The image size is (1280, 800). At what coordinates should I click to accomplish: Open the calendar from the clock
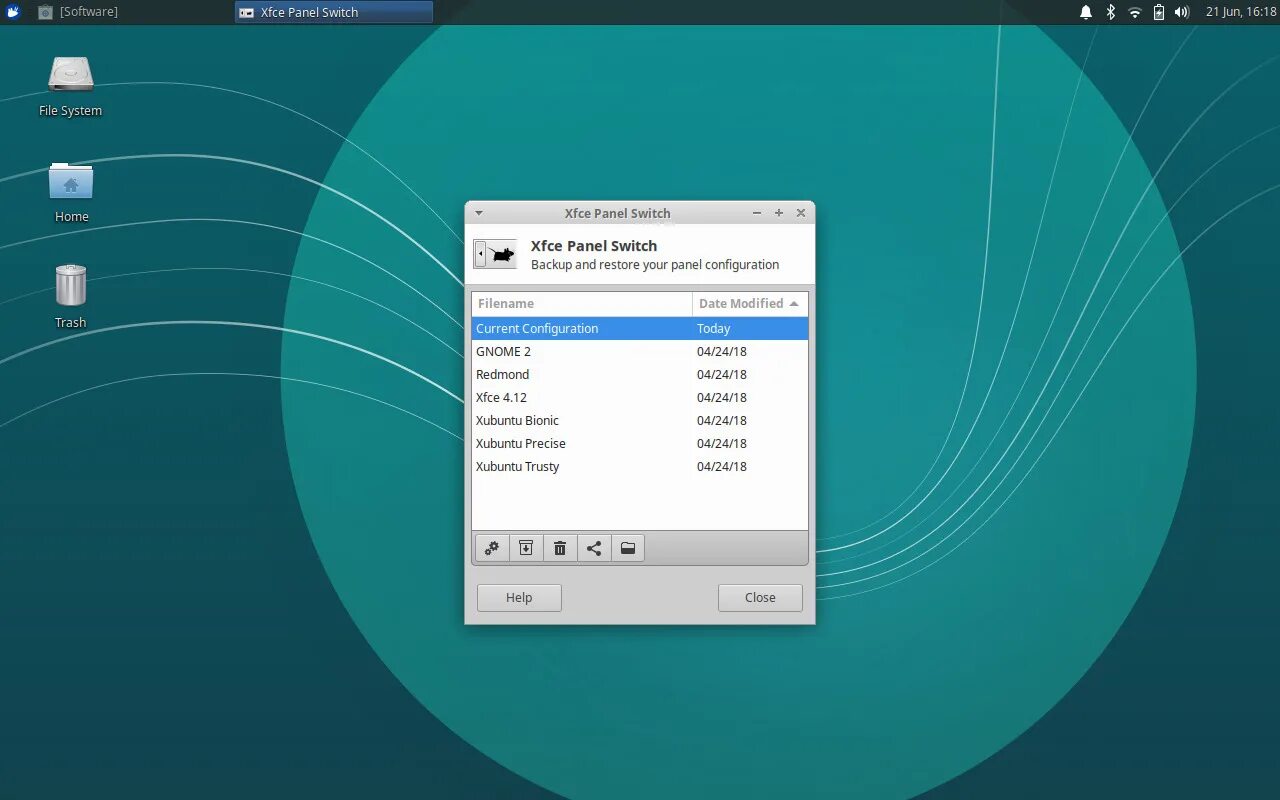point(1239,12)
